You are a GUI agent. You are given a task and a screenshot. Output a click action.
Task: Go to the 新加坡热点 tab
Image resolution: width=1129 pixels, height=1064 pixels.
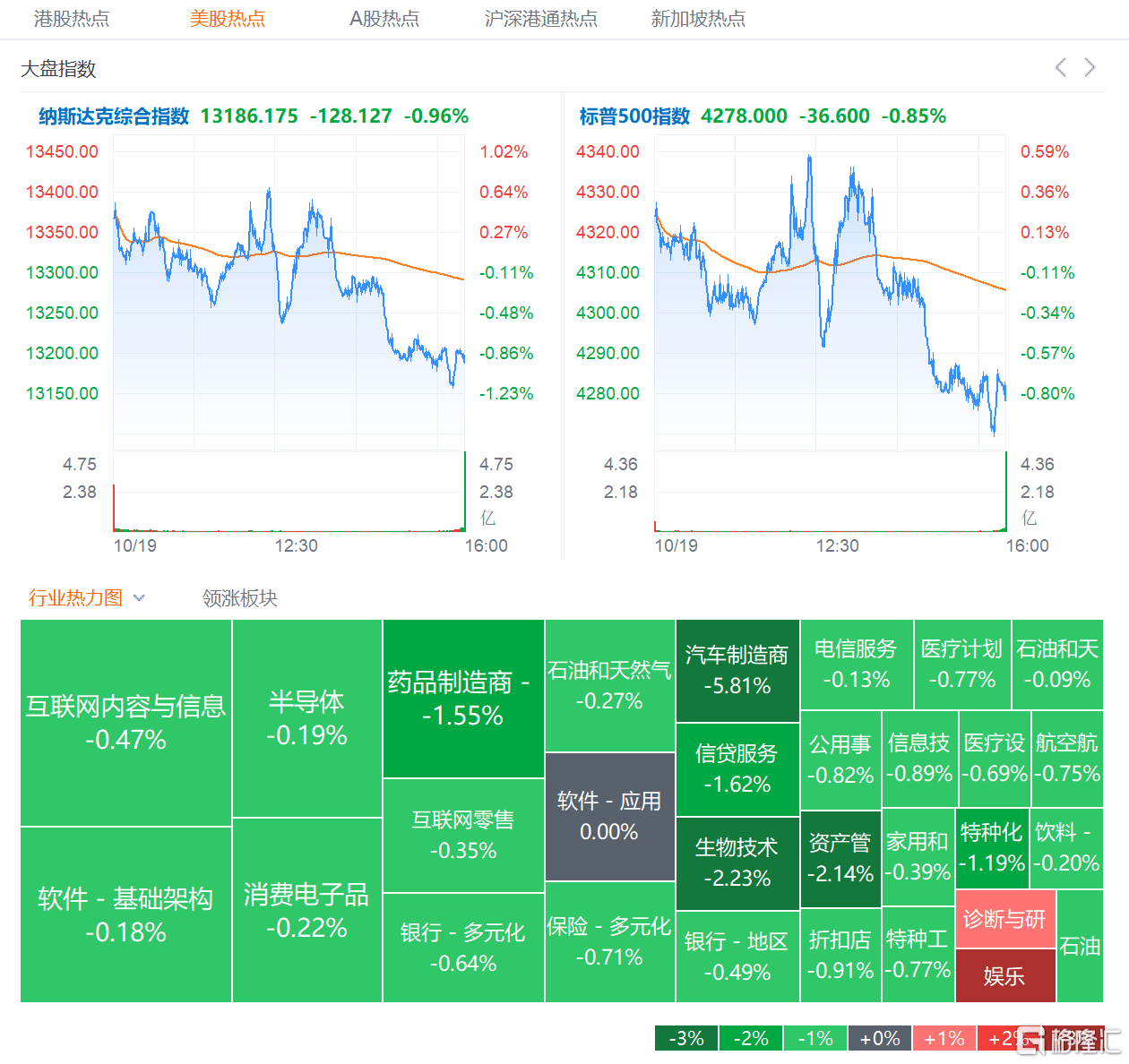698,19
